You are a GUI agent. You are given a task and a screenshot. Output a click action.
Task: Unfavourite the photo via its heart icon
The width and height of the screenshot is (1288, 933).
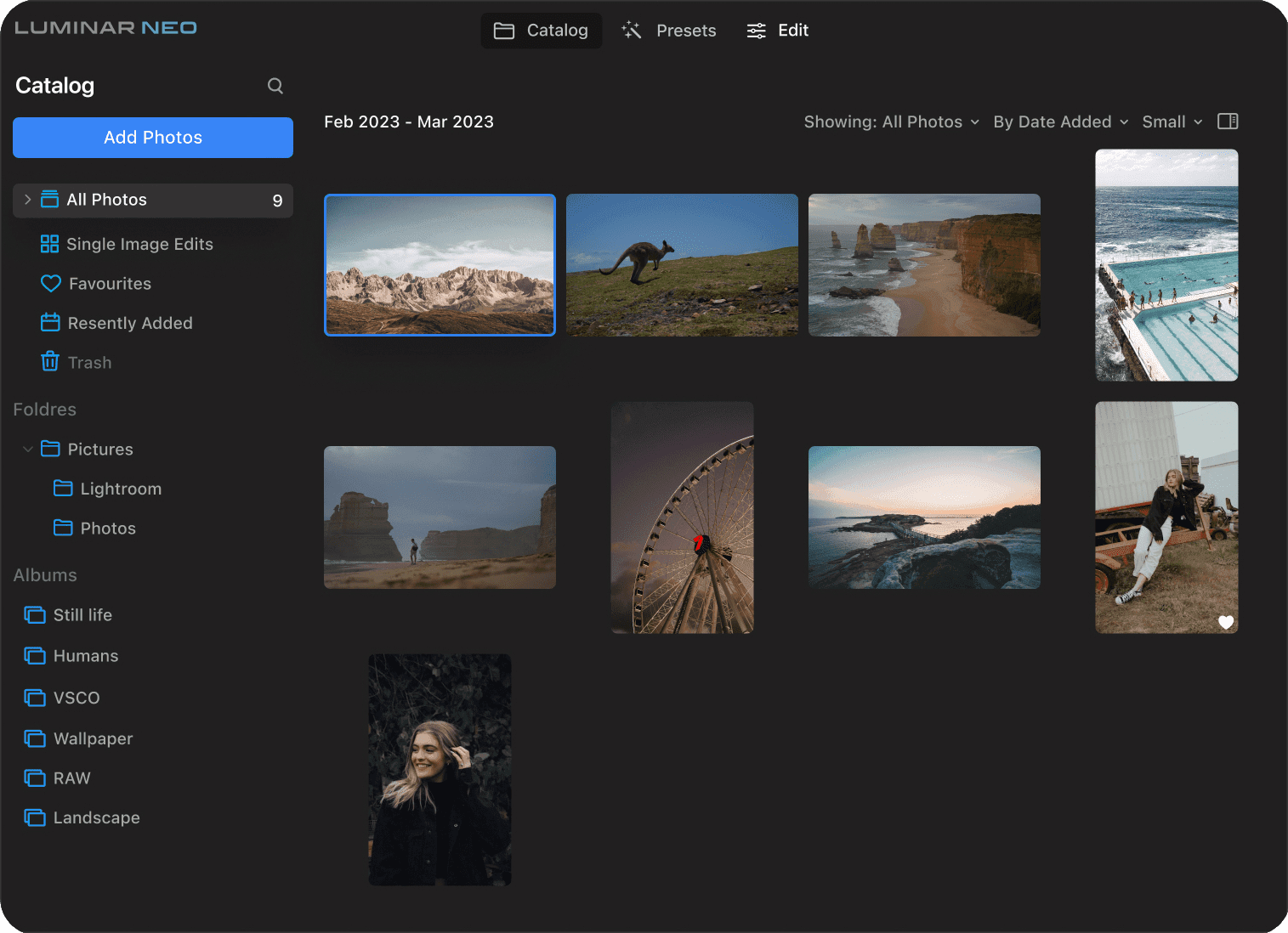[x=1225, y=622]
